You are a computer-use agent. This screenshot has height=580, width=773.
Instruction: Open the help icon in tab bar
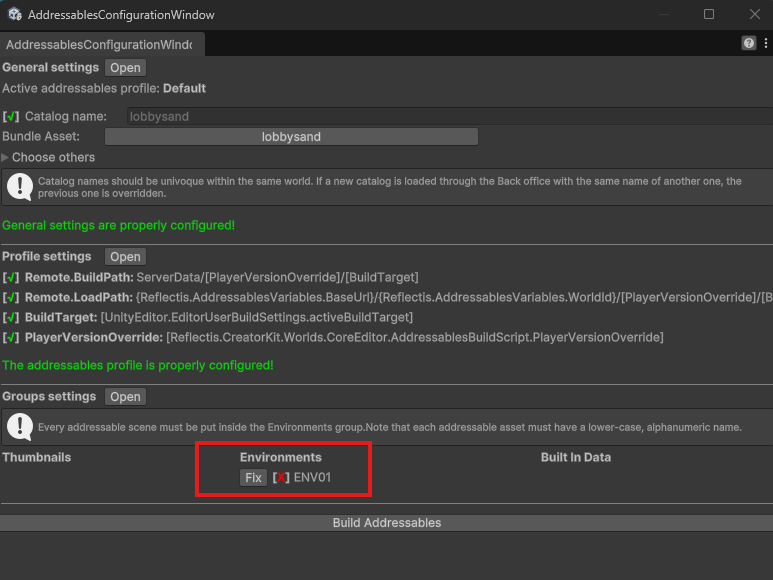point(748,43)
